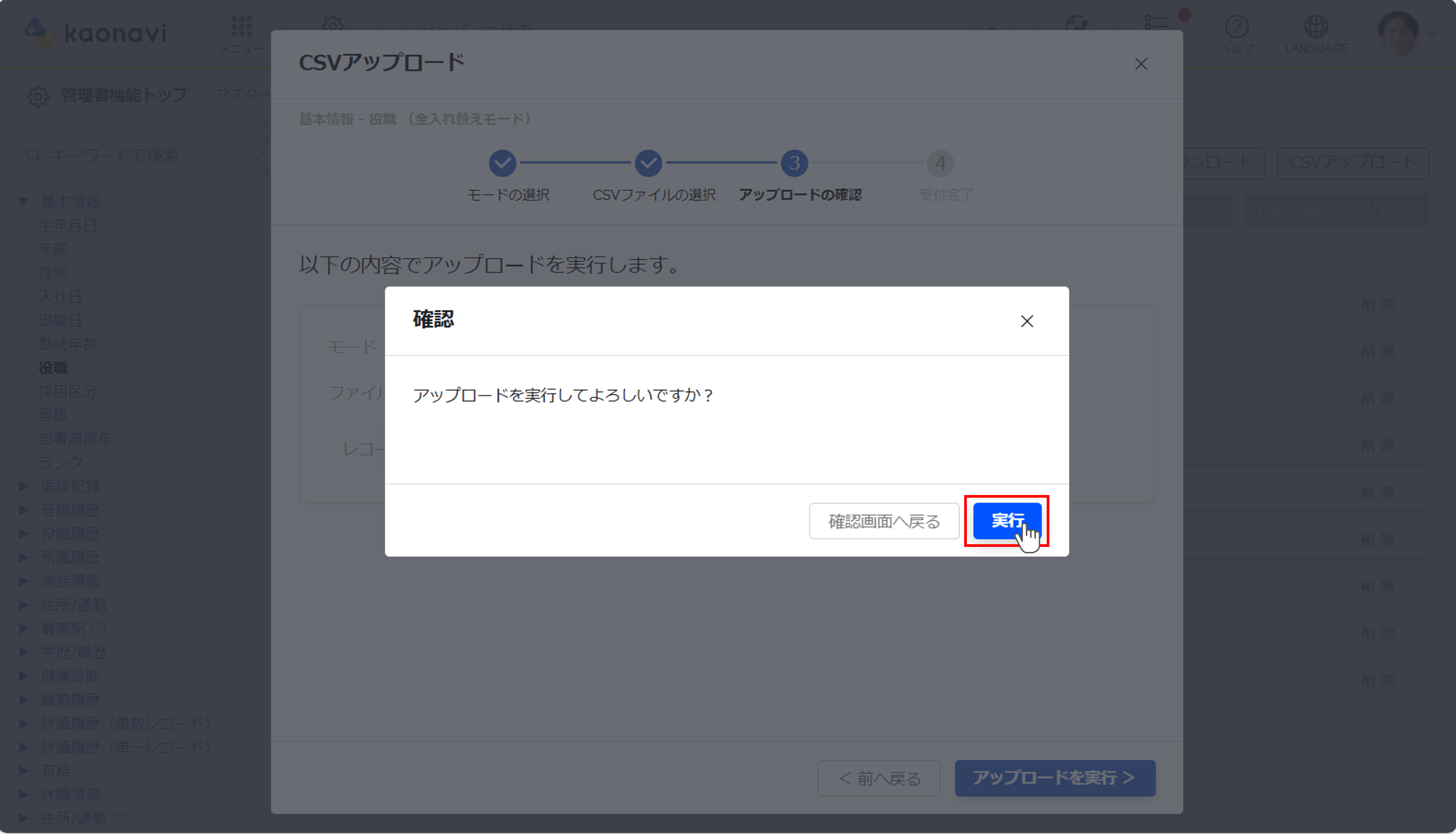Click the clock icon beside 最寄駅
This screenshot has height=834, width=1456.
coord(98,628)
